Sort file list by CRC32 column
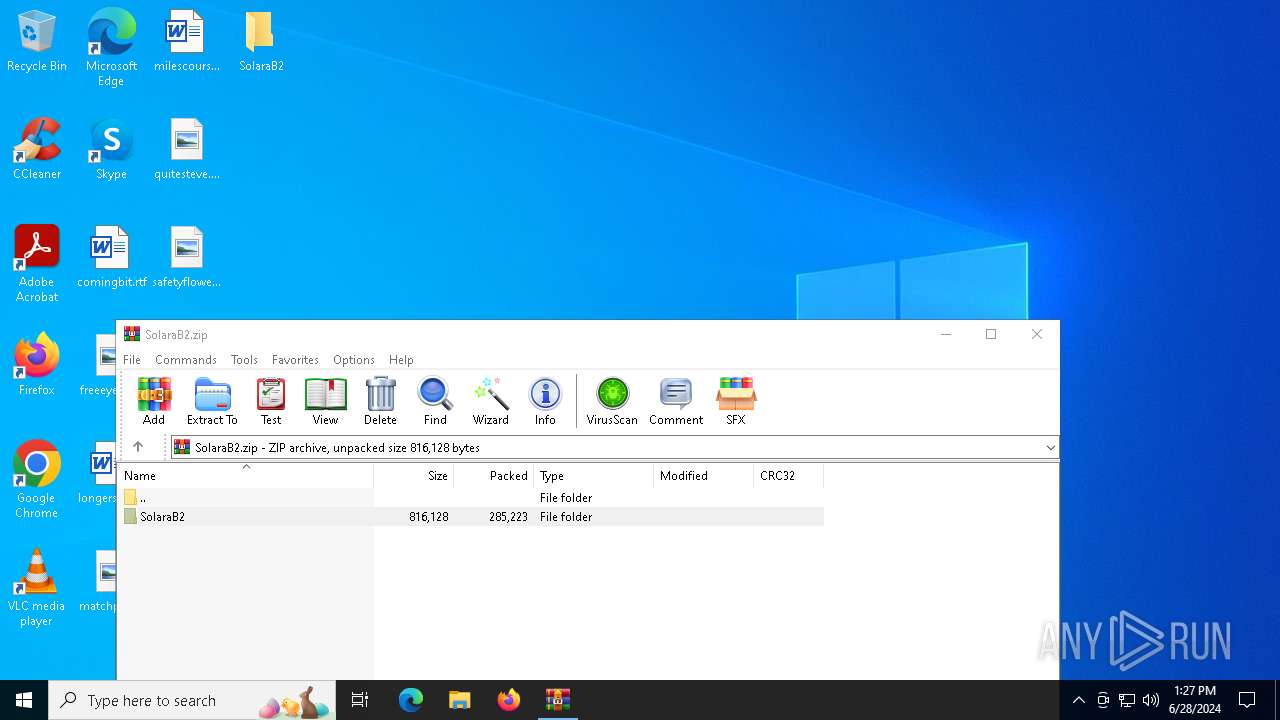Image resolution: width=1280 pixels, height=720 pixels. click(789, 476)
